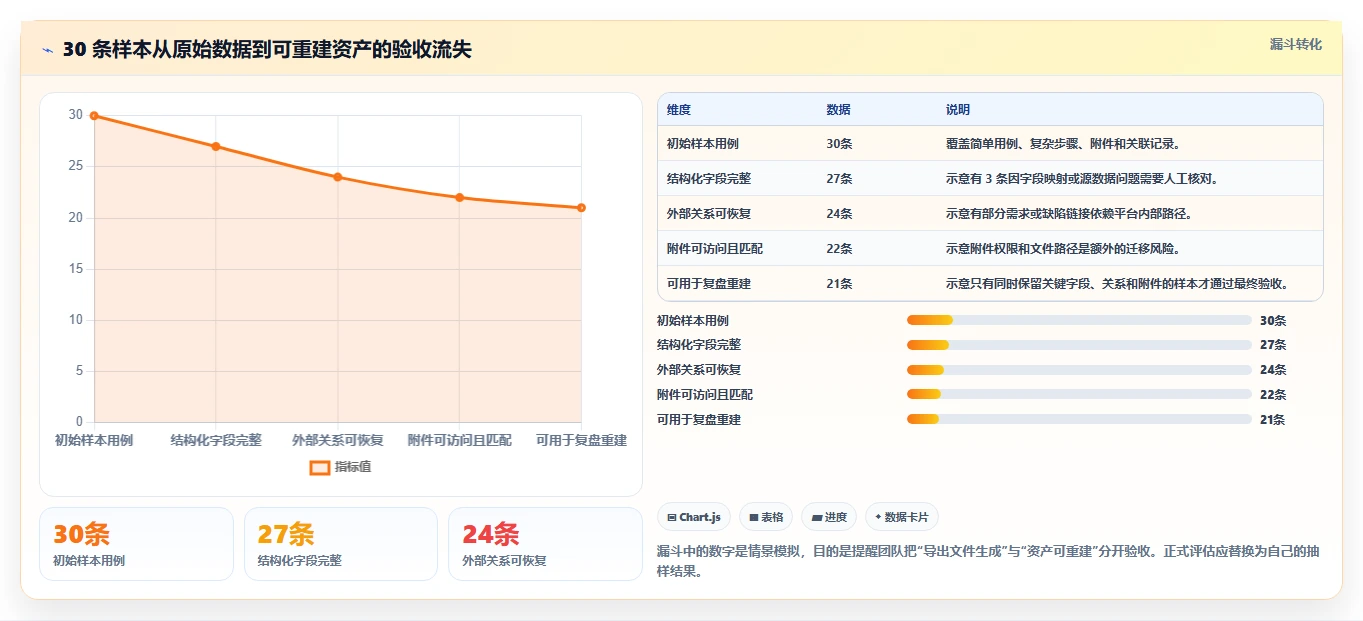The width and height of the screenshot is (1363, 621).
Task: Click the chart point for 可用于复盘重建
Action: [x=581, y=208]
